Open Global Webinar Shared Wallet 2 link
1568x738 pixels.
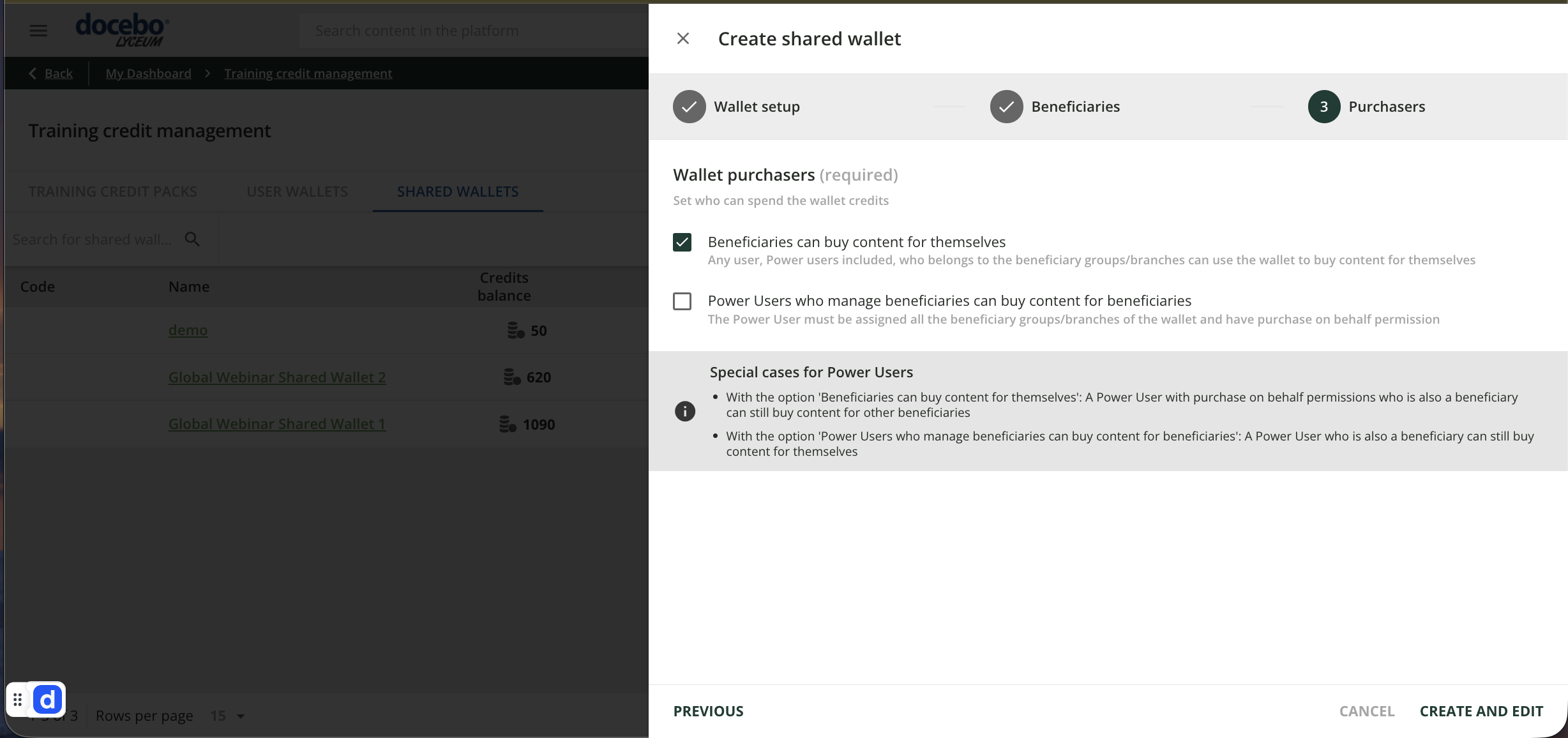click(276, 377)
